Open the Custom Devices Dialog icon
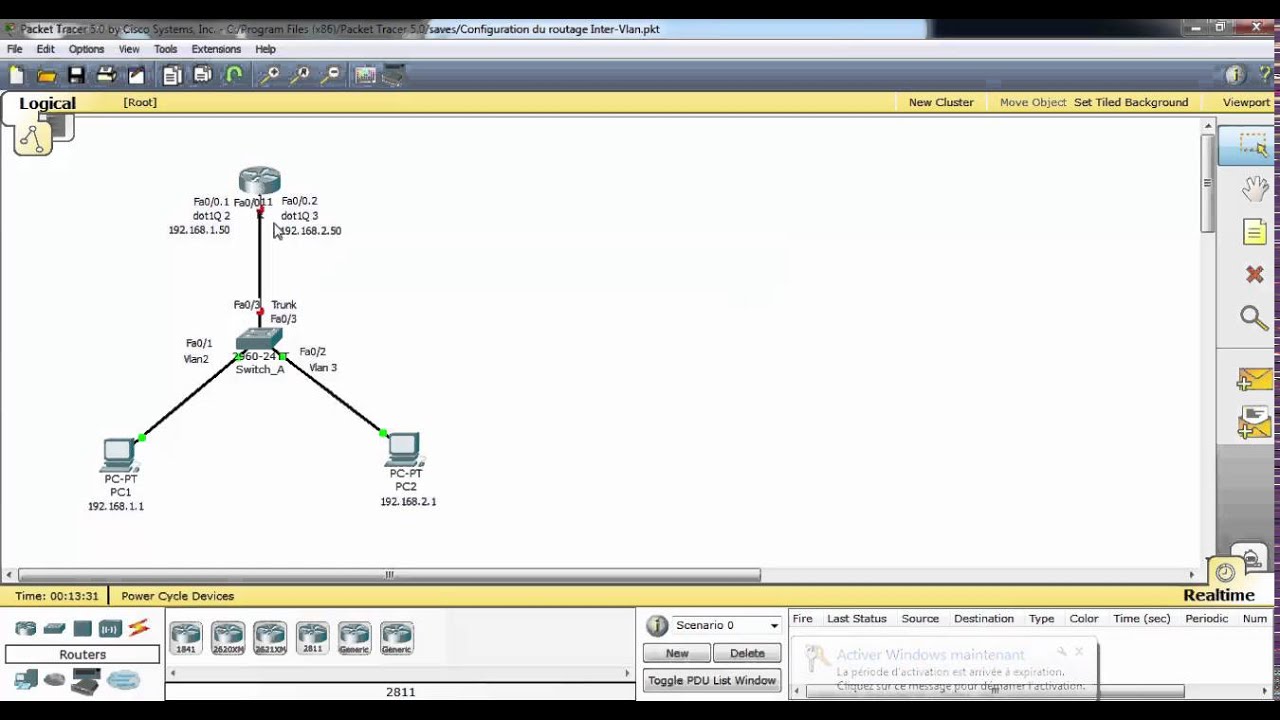This screenshot has height=720, width=1280. [x=394, y=75]
